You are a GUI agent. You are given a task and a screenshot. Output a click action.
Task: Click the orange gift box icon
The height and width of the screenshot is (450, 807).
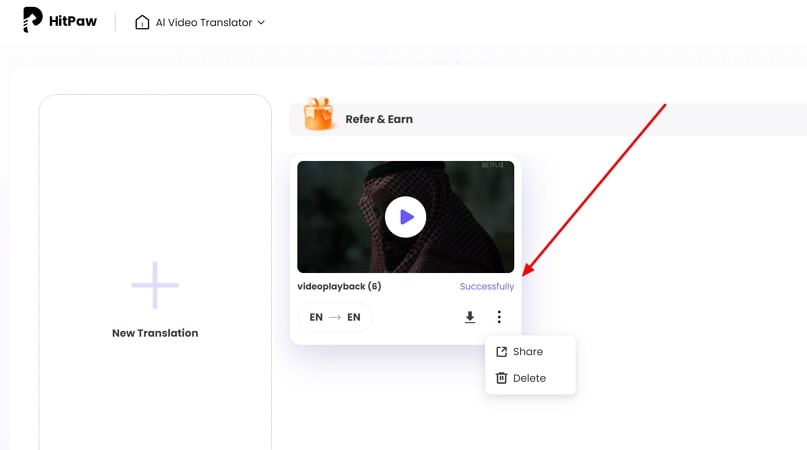(x=319, y=116)
